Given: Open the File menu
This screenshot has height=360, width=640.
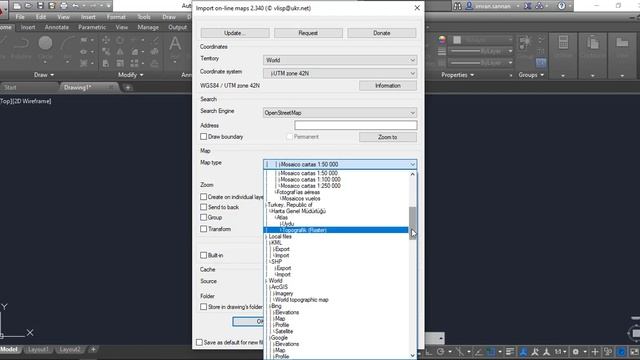Looking at the screenshot, I should click(20, 17).
